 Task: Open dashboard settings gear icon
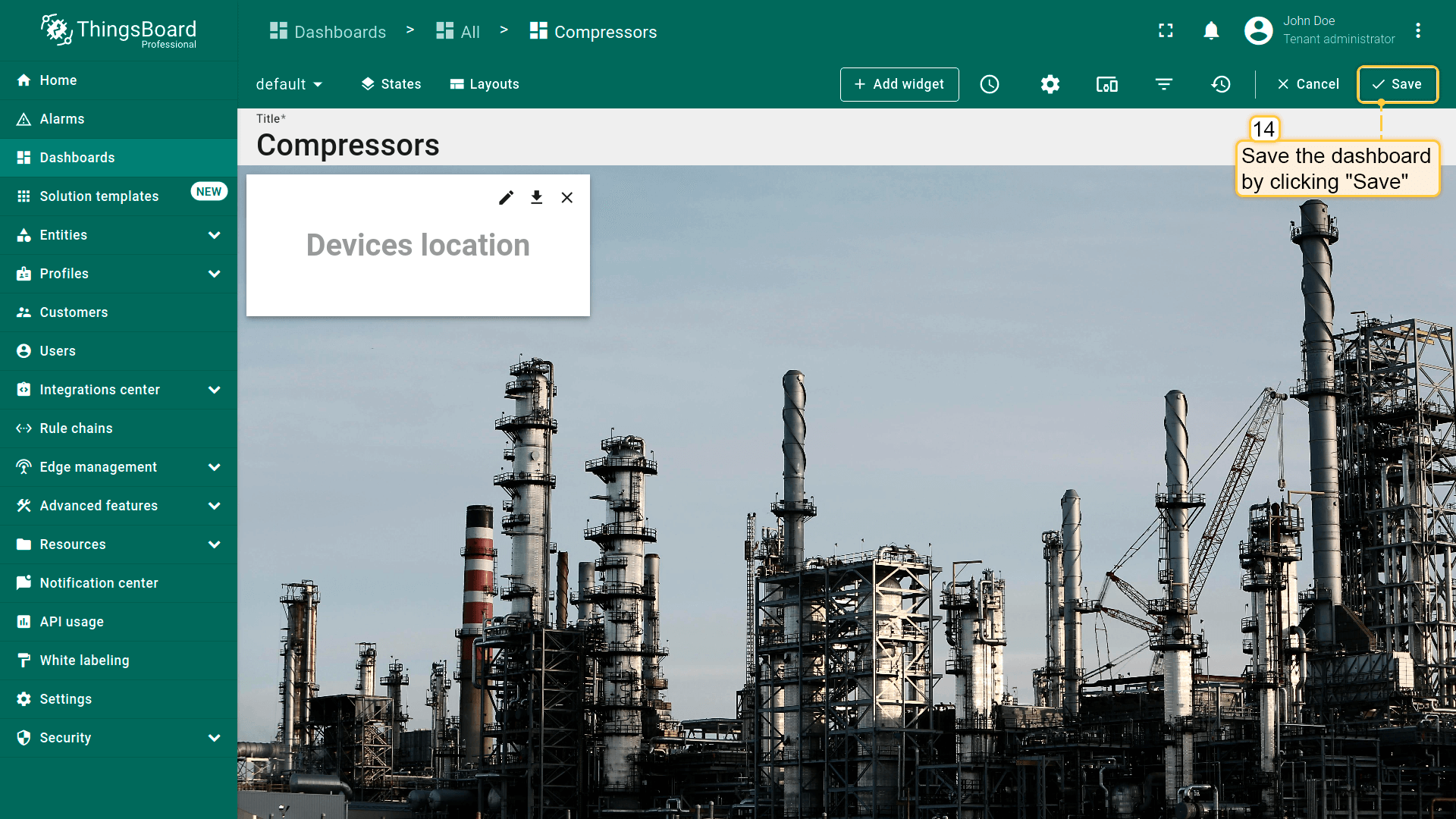coord(1050,84)
